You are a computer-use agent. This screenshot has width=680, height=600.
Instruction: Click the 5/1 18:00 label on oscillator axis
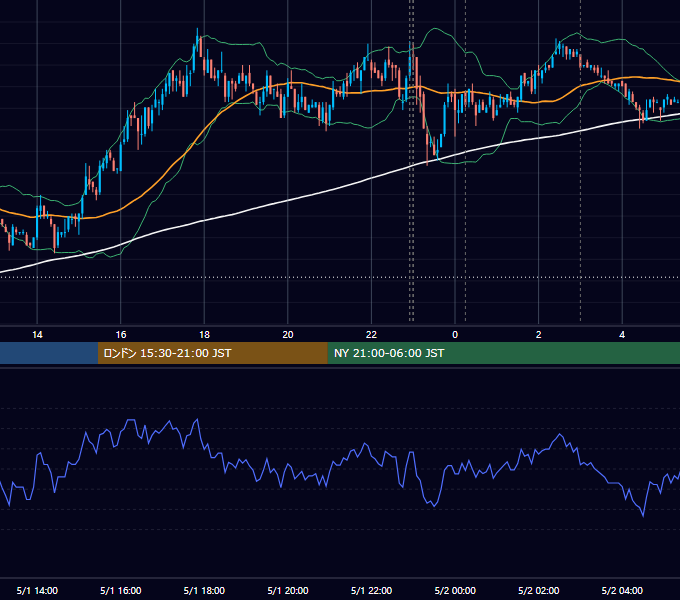coord(204,590)
